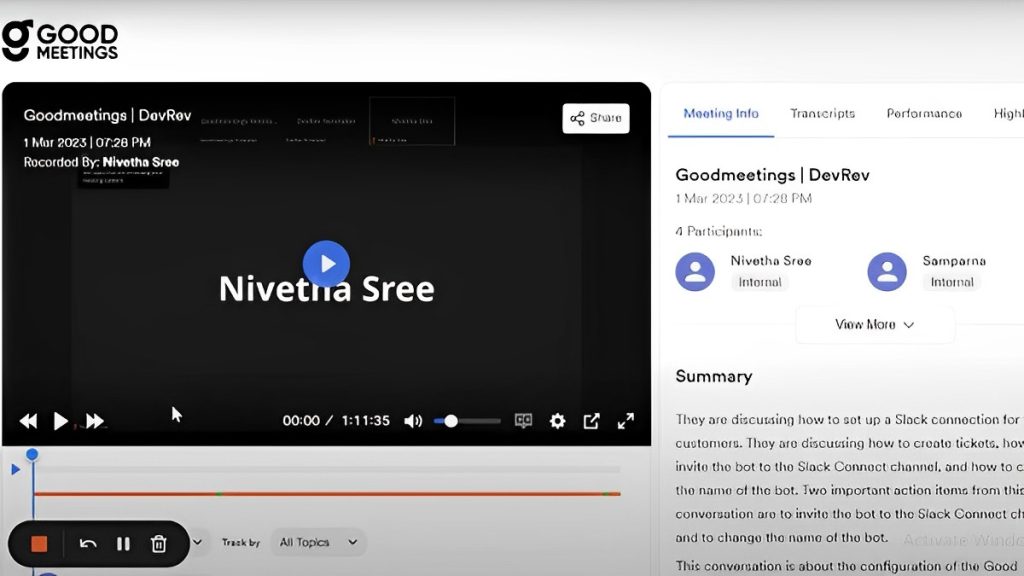Enter fullscreen mode for the video
The width and height of the screenshot is (1024, 576).
[626, 421]
